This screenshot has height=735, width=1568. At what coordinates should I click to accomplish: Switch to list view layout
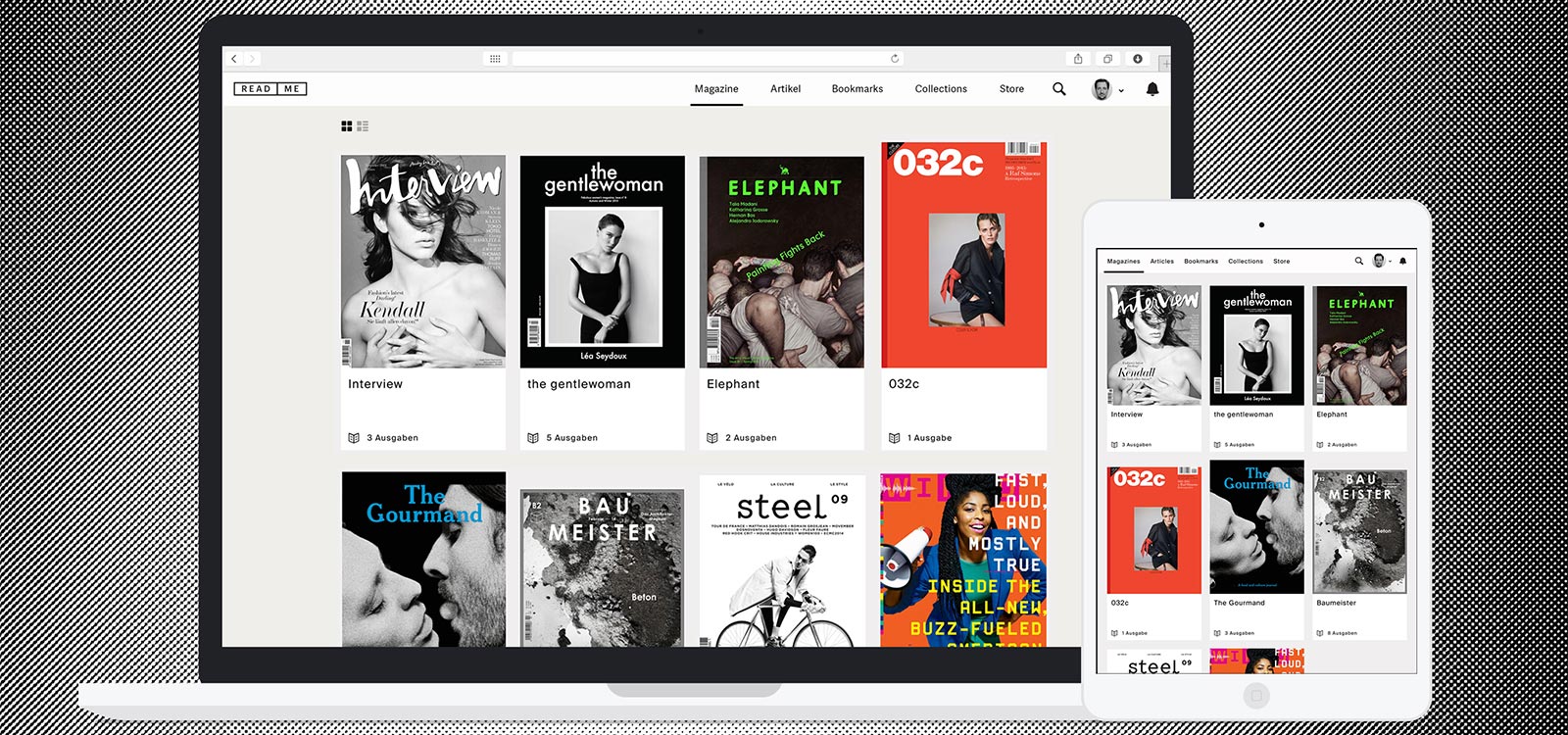363,126
